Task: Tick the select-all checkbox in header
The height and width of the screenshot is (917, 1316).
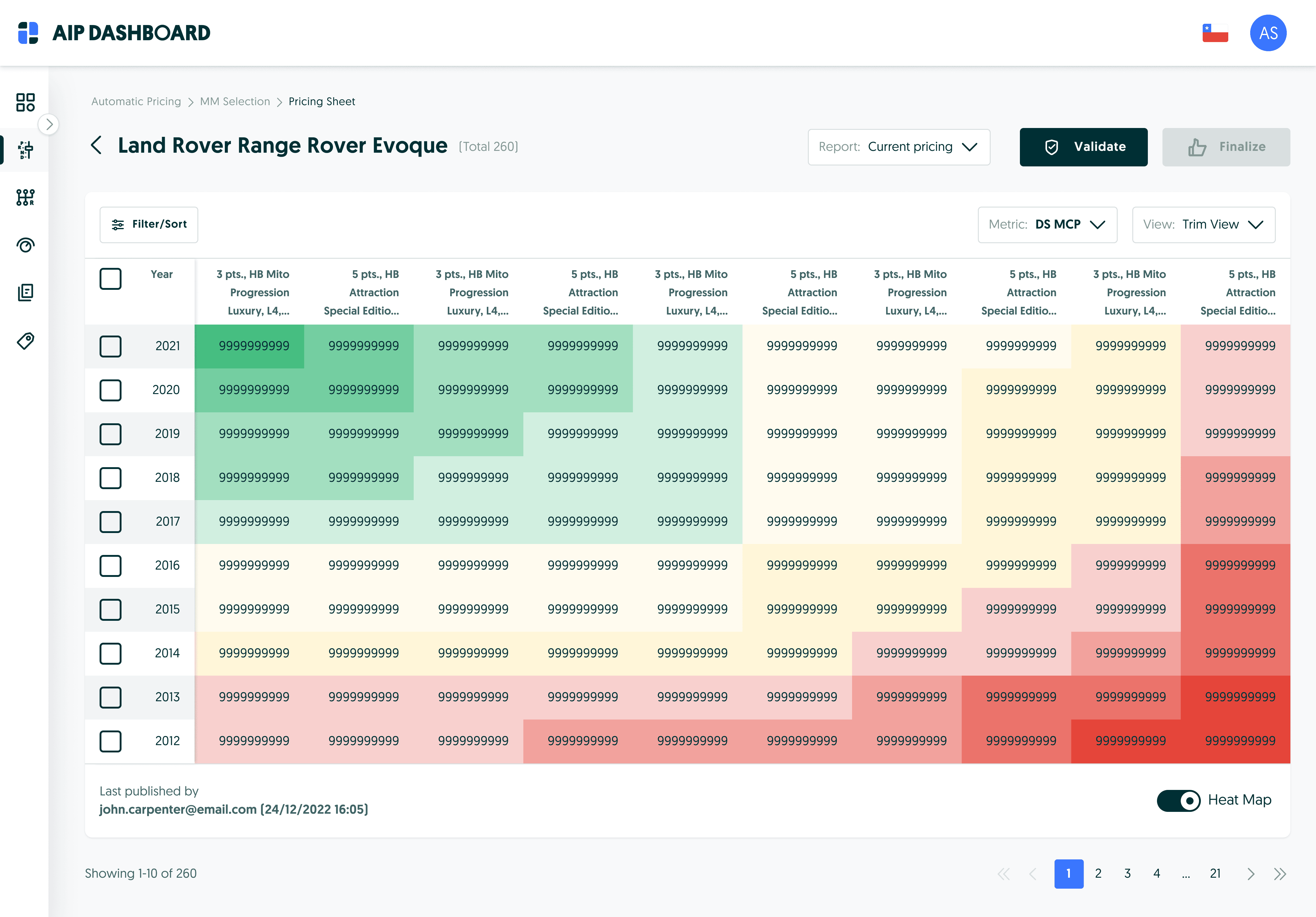Action: click(x=111, y=279)
